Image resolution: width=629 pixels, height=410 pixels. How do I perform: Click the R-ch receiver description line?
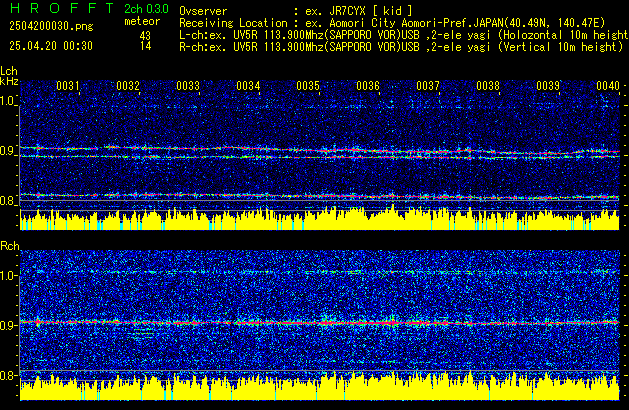pos(401,47)
